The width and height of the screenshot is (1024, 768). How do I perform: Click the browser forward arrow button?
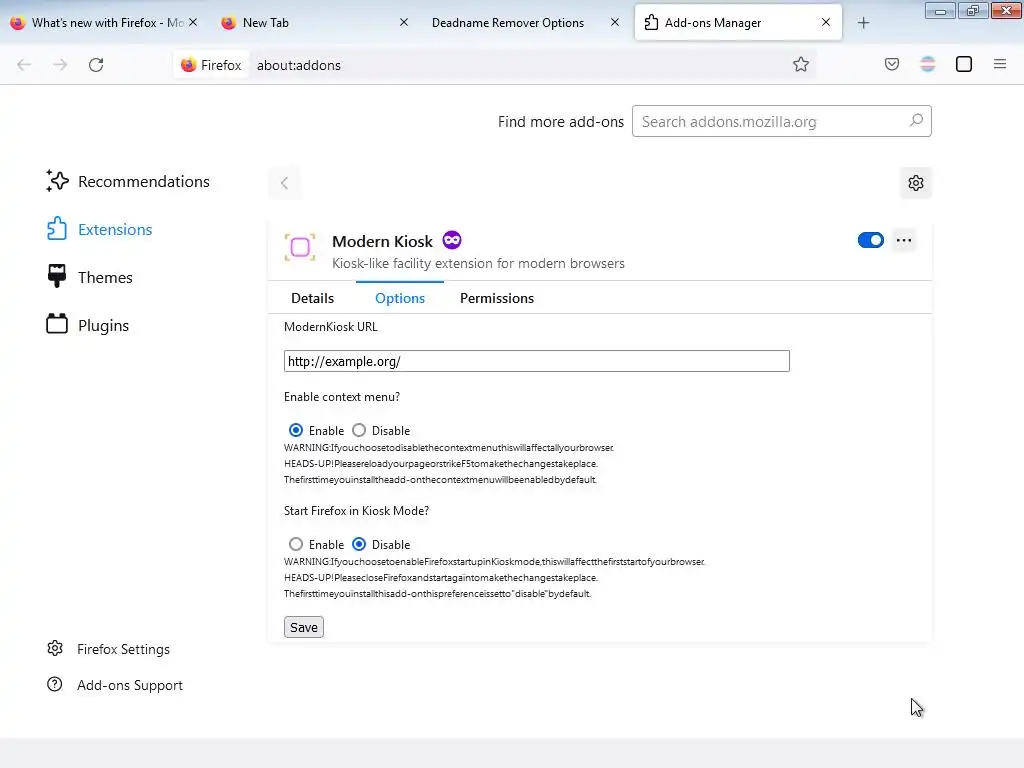pos(60,65)
